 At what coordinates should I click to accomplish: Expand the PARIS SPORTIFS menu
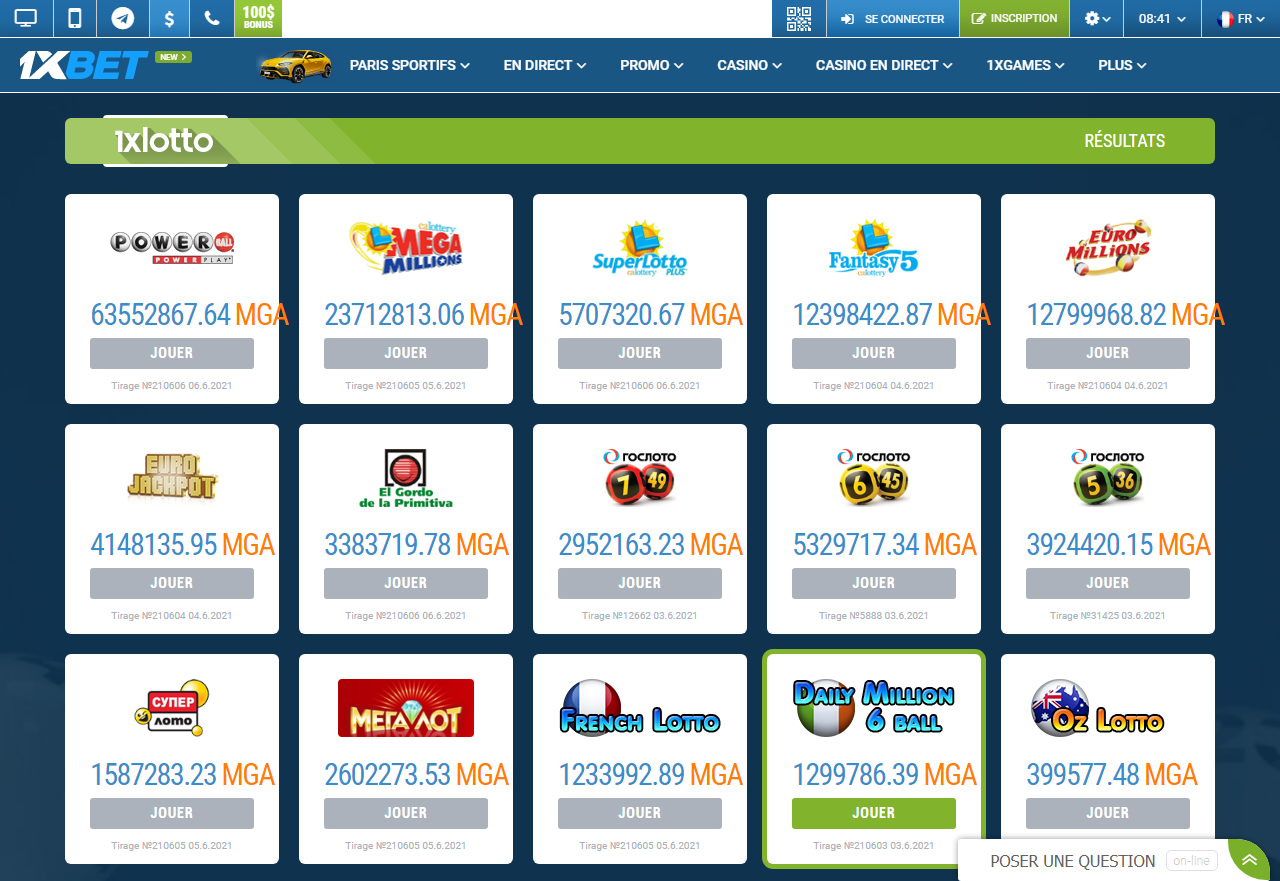point(409,65)
